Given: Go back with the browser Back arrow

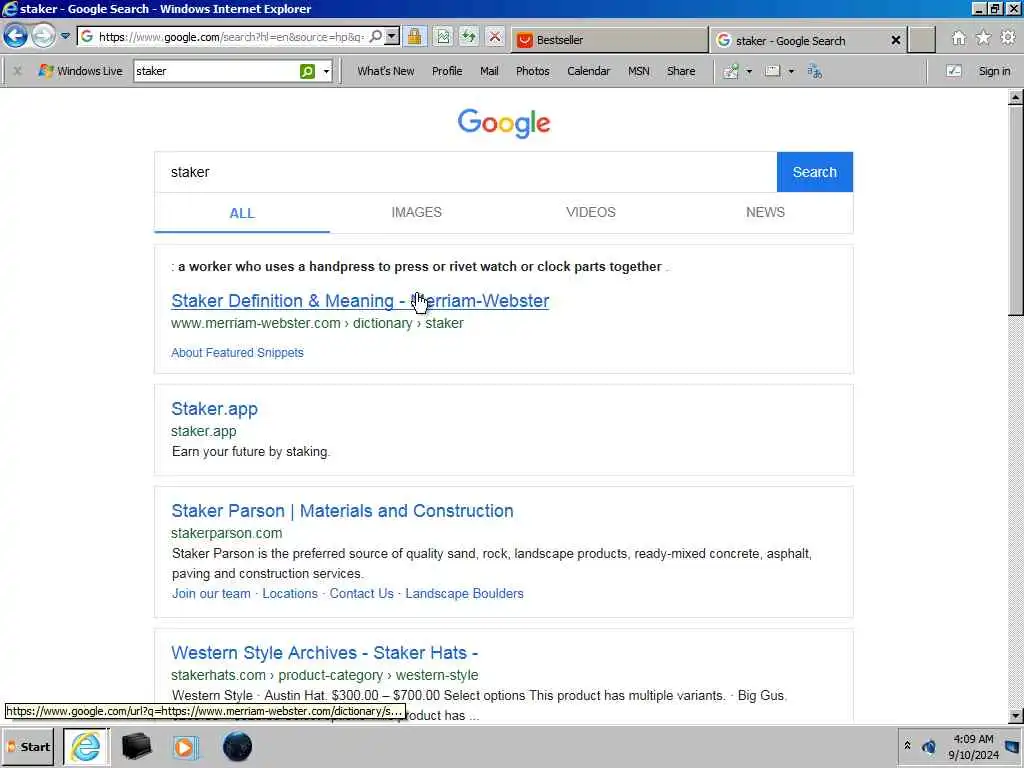Looking at the screenshot, I should [15, 35].
